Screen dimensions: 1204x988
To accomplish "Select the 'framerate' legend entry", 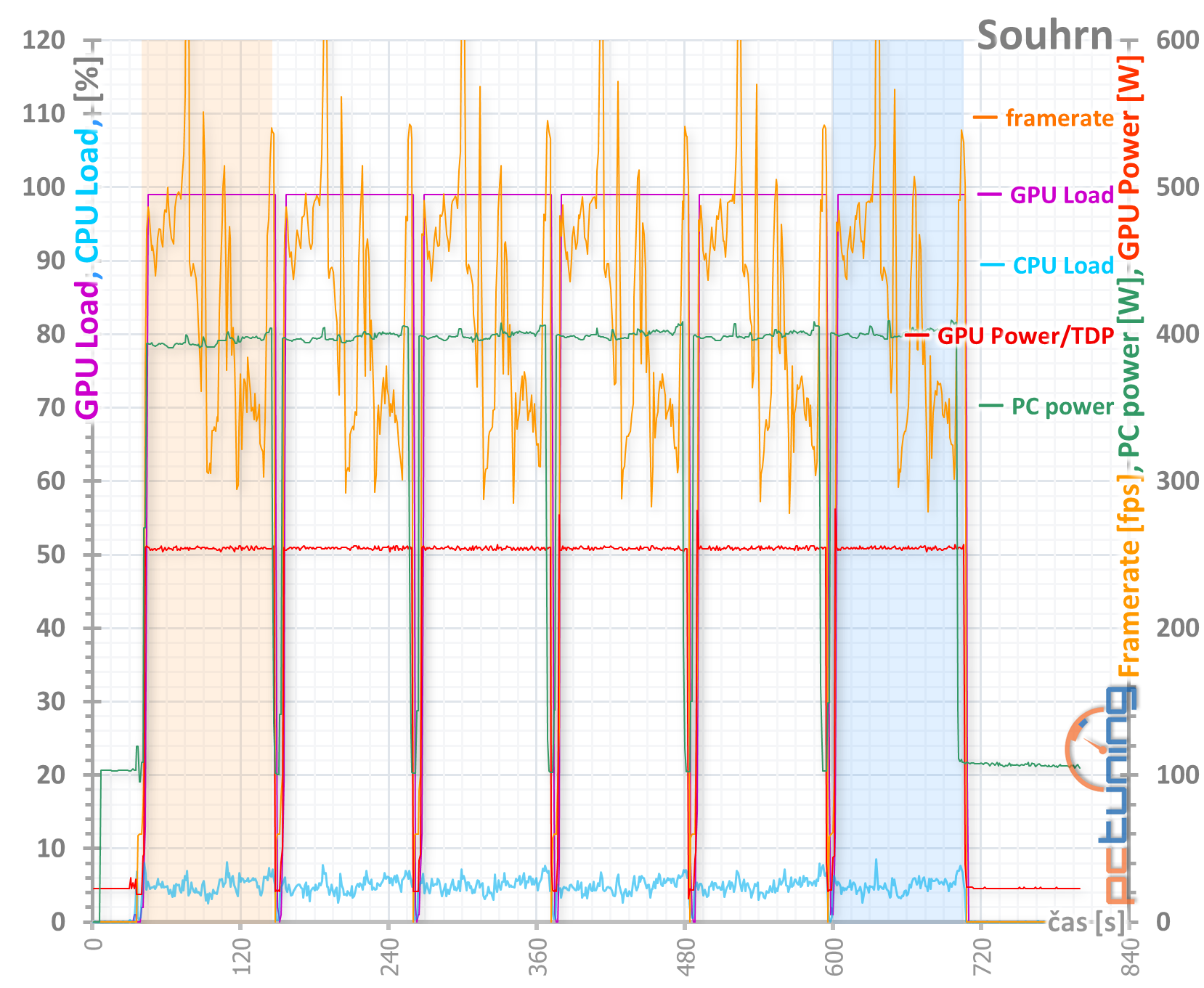I will [1044, 118].
